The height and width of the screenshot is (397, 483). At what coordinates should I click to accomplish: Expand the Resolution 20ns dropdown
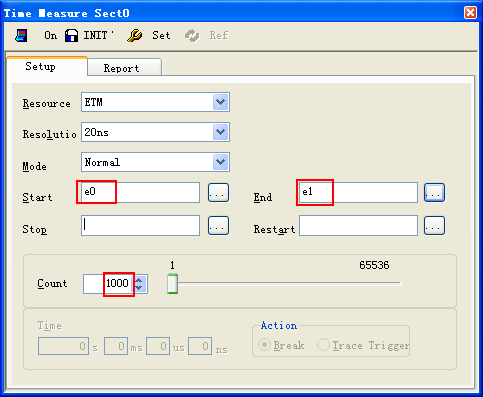point(220,132)
